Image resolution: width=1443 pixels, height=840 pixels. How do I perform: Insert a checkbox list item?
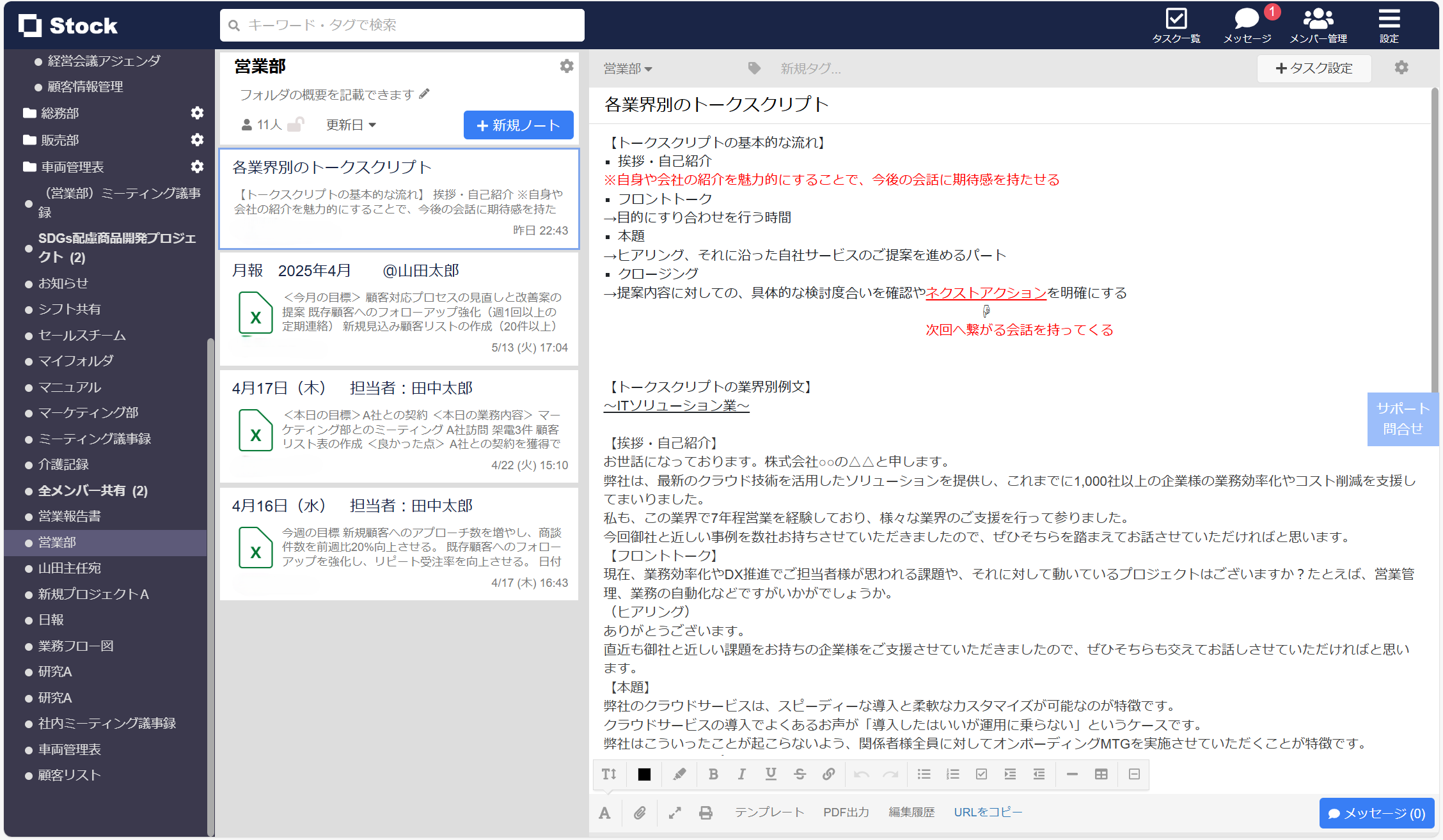[x=981, y=774]
